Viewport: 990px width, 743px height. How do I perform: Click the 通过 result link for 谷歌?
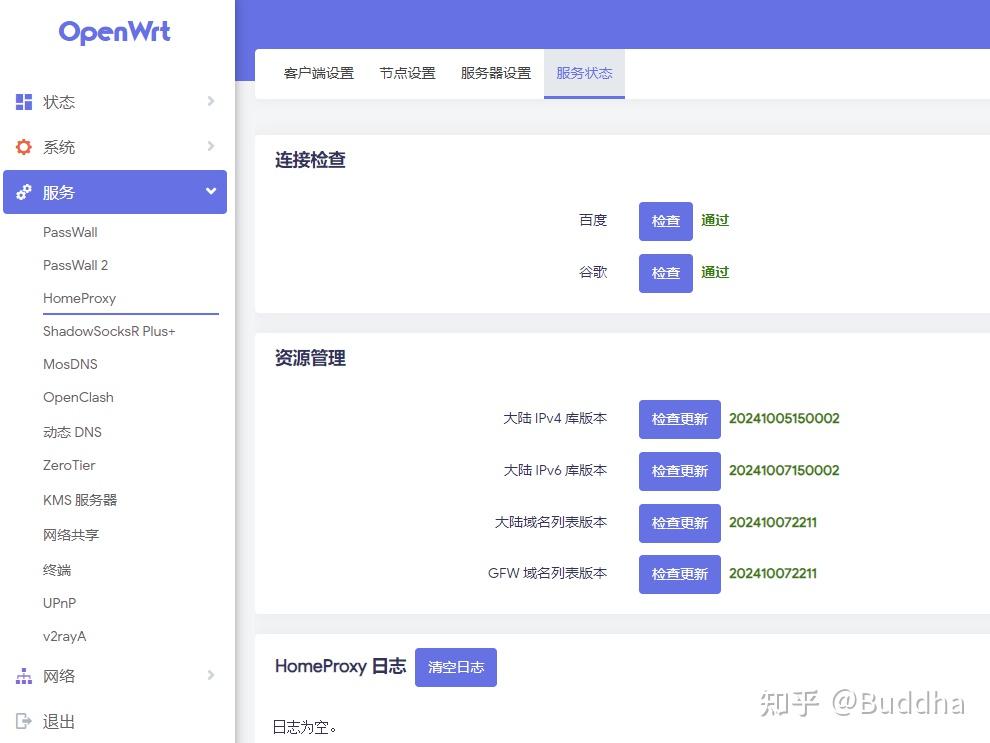point(715,272)
